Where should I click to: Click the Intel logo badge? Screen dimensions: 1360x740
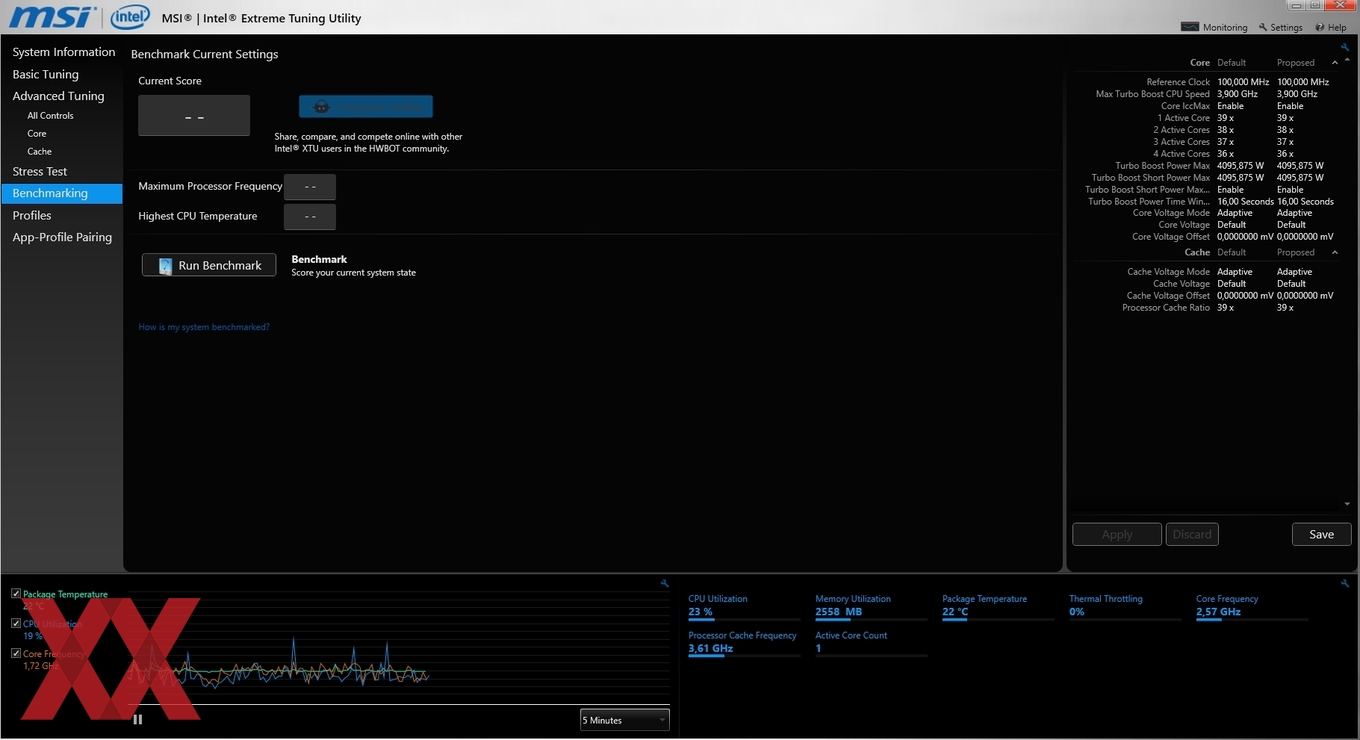(x=130, y=17)
